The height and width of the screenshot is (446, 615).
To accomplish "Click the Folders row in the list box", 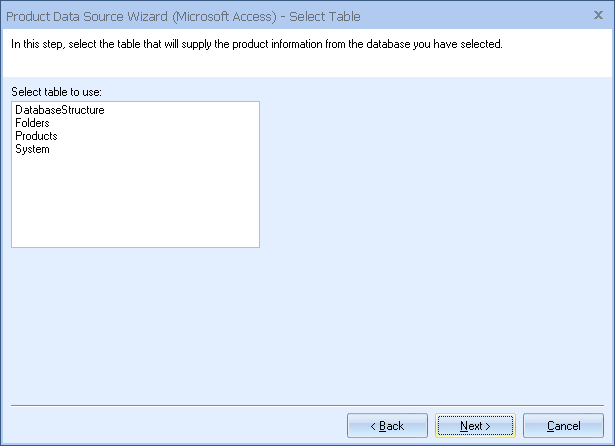I will pos(35,123).
